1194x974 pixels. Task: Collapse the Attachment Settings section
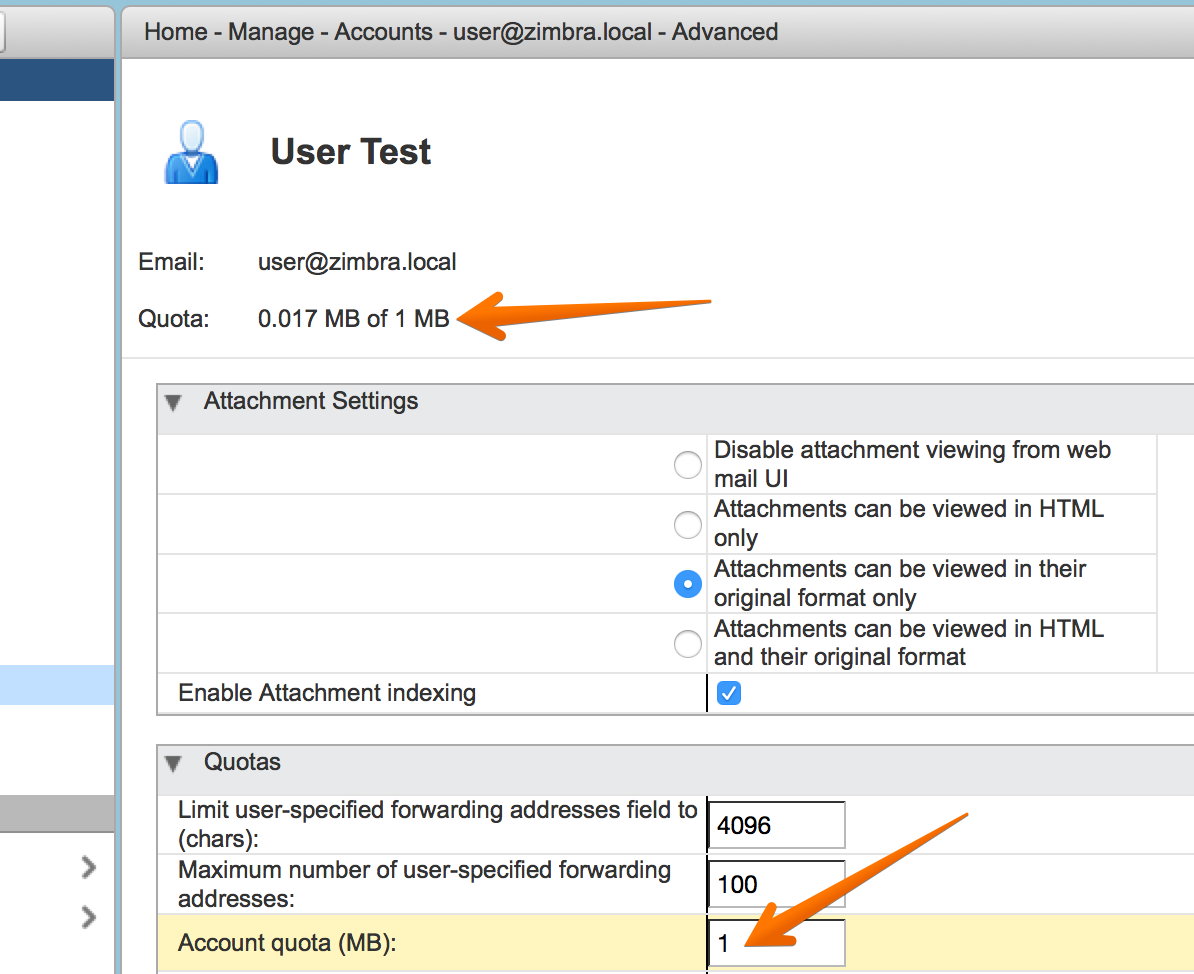174,402
